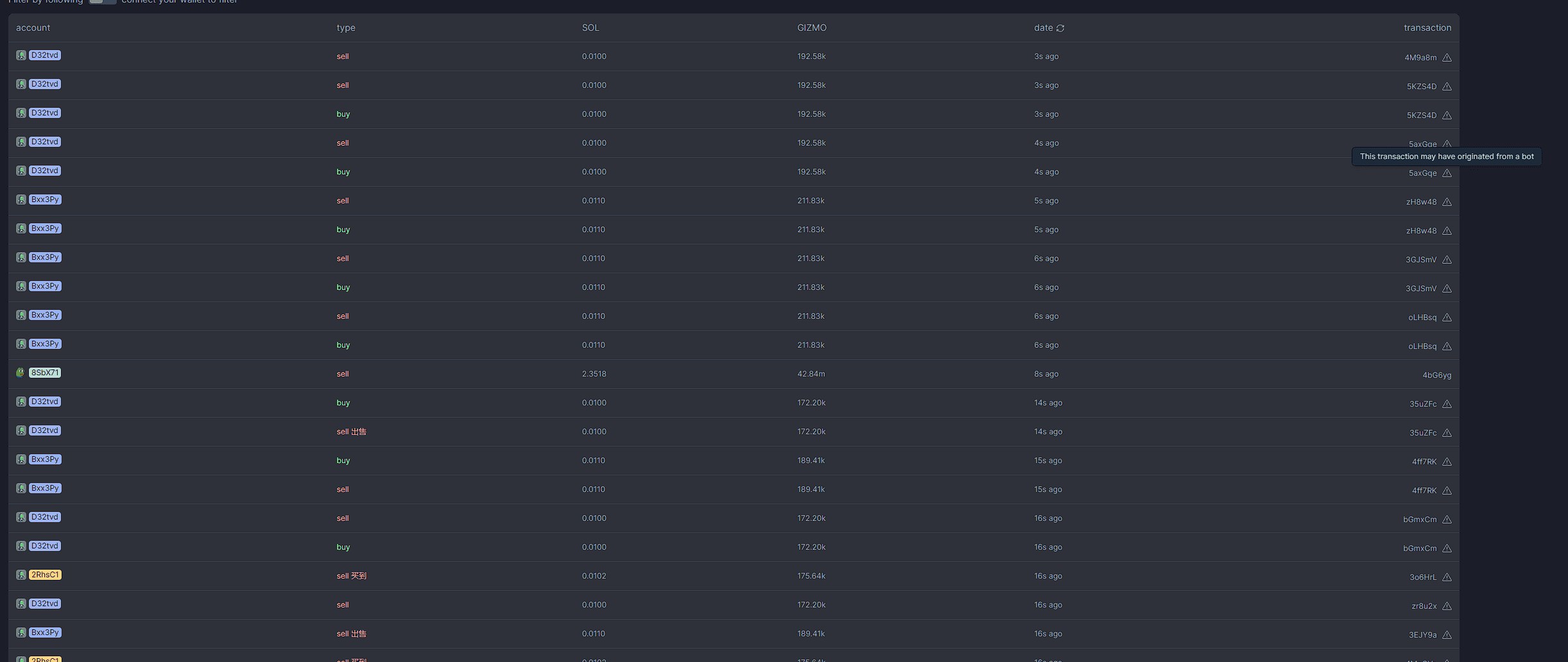
Task: Toggle the filter by following switch
Action: pyautogui.click(x=103, y=2)
